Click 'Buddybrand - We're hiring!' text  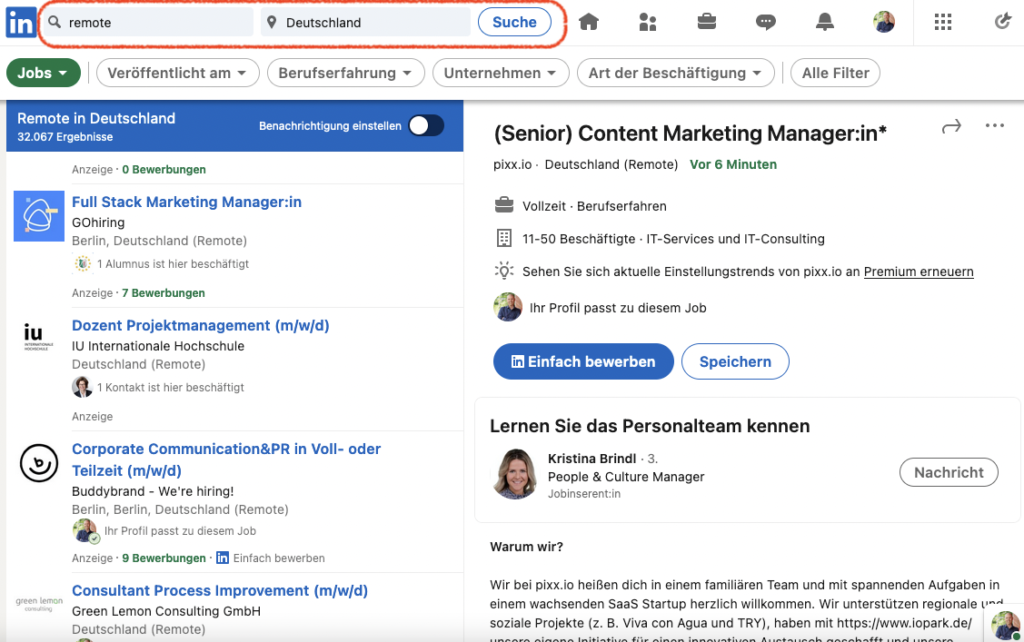tap(153, 491)
